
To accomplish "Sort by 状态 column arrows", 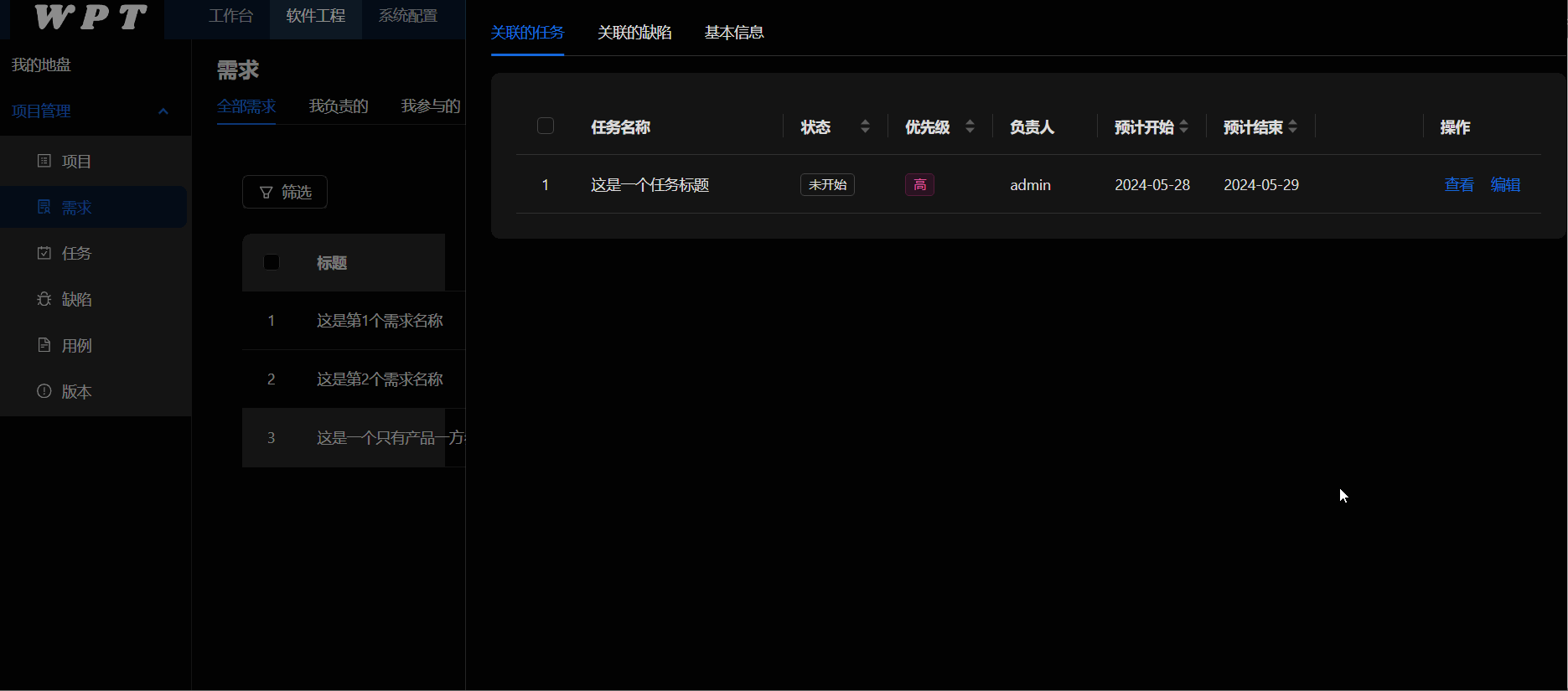I will [865, 126].
